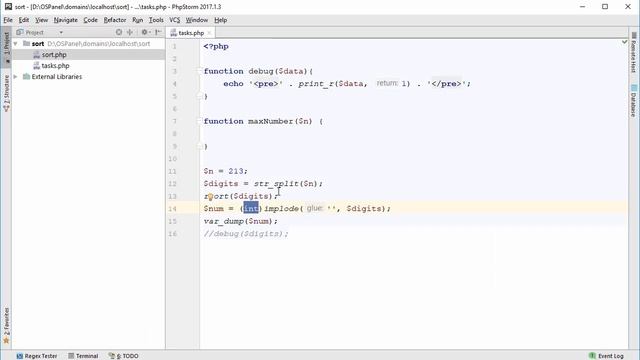
Task: Click the Scroll from Source target icon
Action: pos(119,32)
